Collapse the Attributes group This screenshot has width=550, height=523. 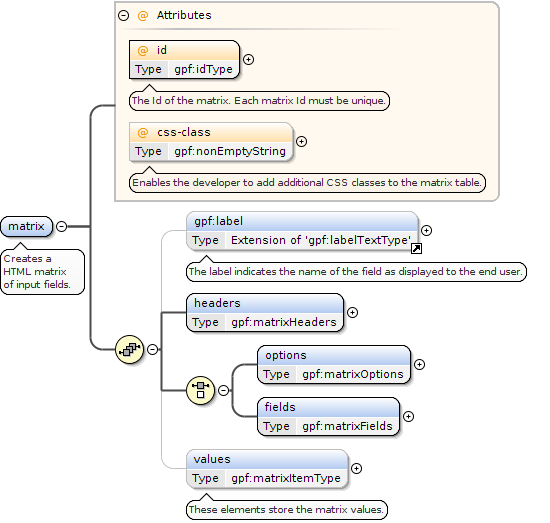(x=123, y=15)
